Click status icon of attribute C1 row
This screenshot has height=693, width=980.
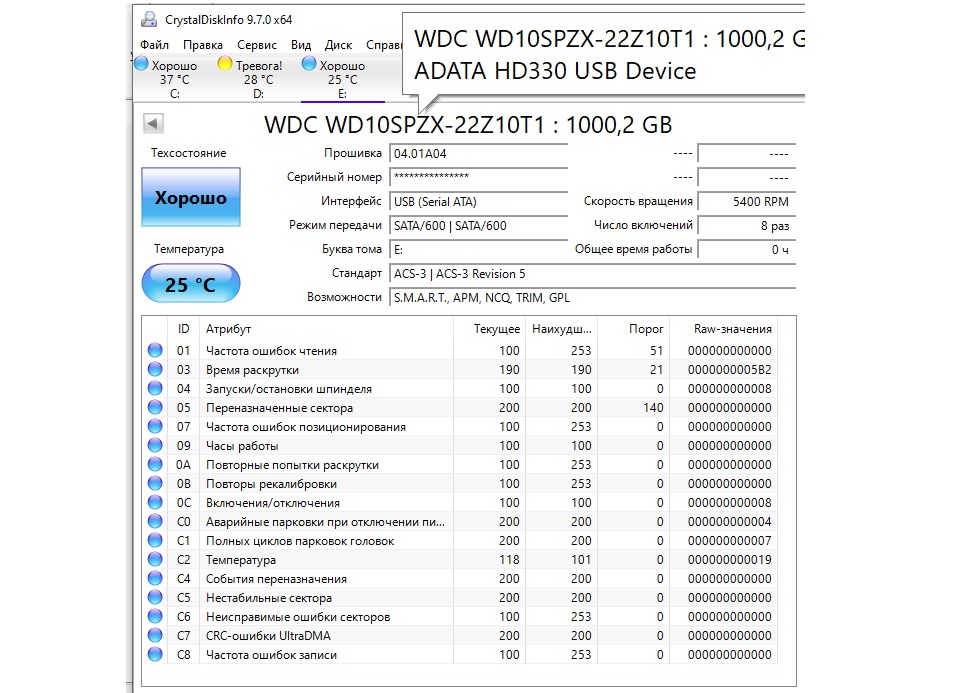point(155,540)
